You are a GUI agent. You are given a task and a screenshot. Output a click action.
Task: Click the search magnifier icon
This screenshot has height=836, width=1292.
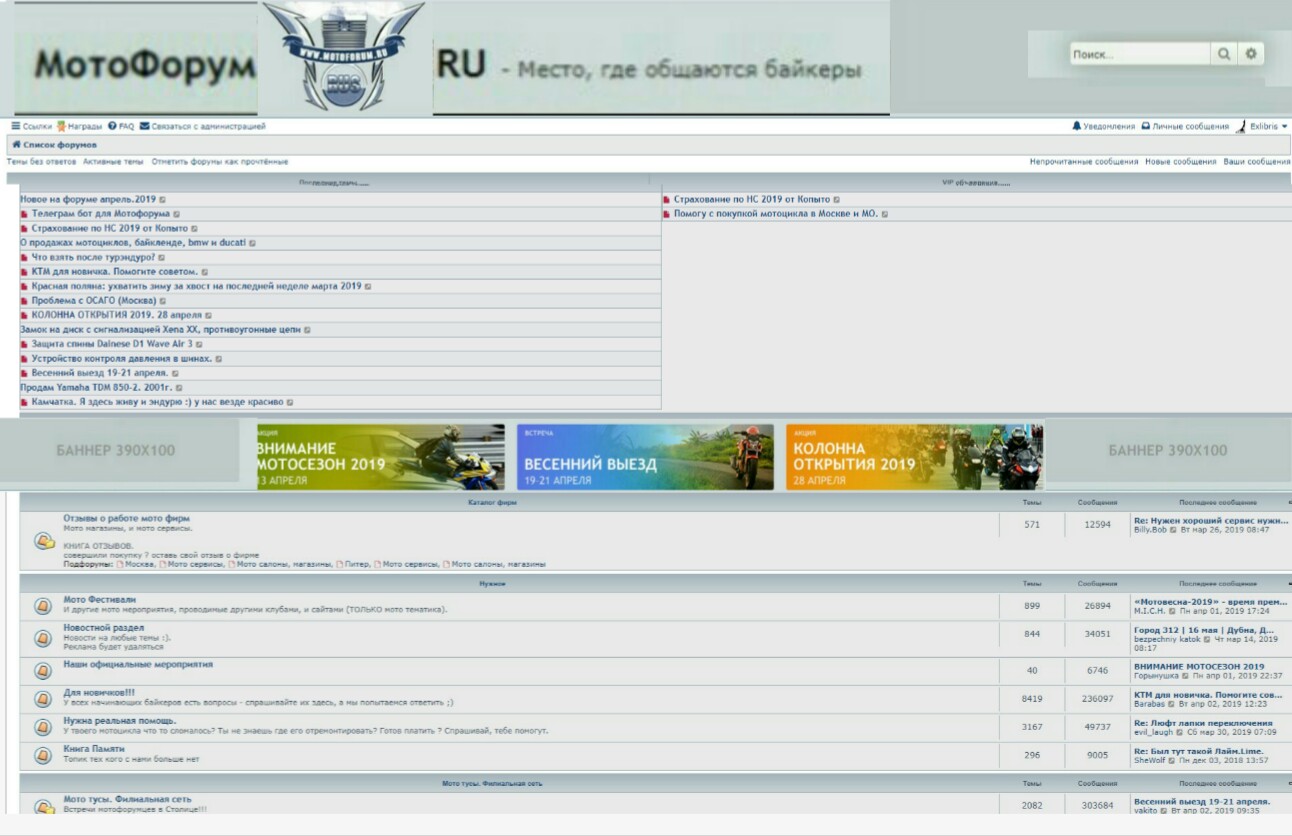point(1224,55)
